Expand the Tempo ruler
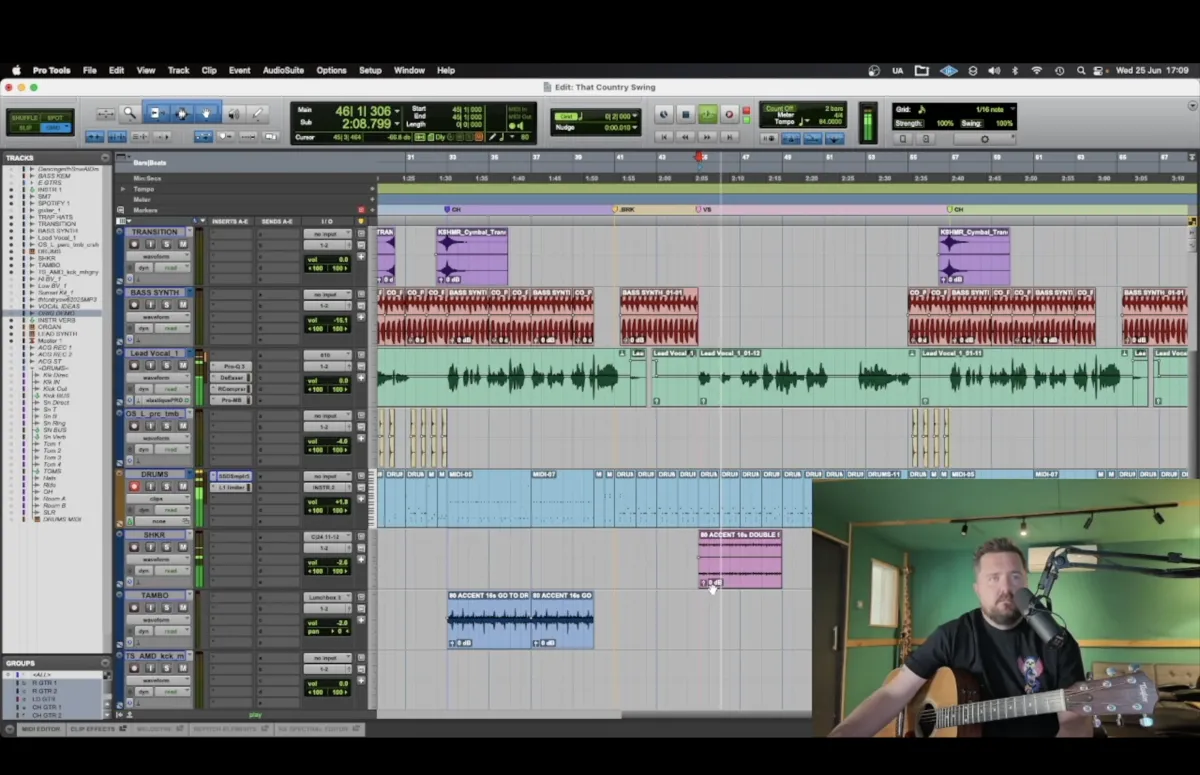 [x=123, y=189]
